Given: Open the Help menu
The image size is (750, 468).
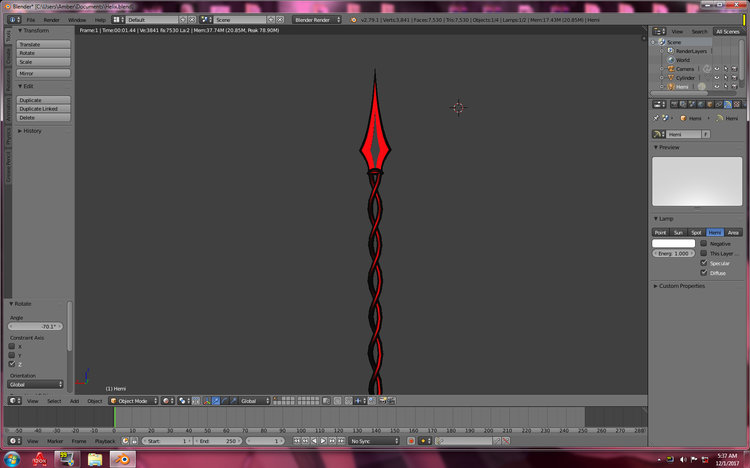Looking at the screenshot, I should pyautogui.click(x=100, y=20).
